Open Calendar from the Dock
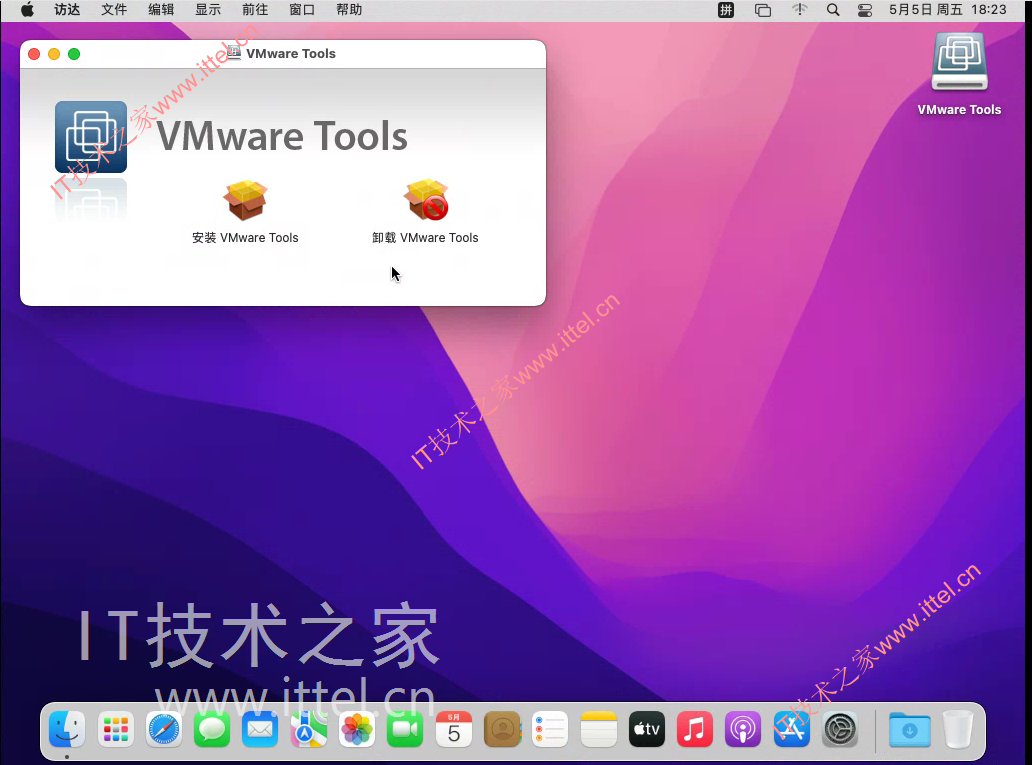This screenshot has height=765, width=1032. (x=453, y=729)
